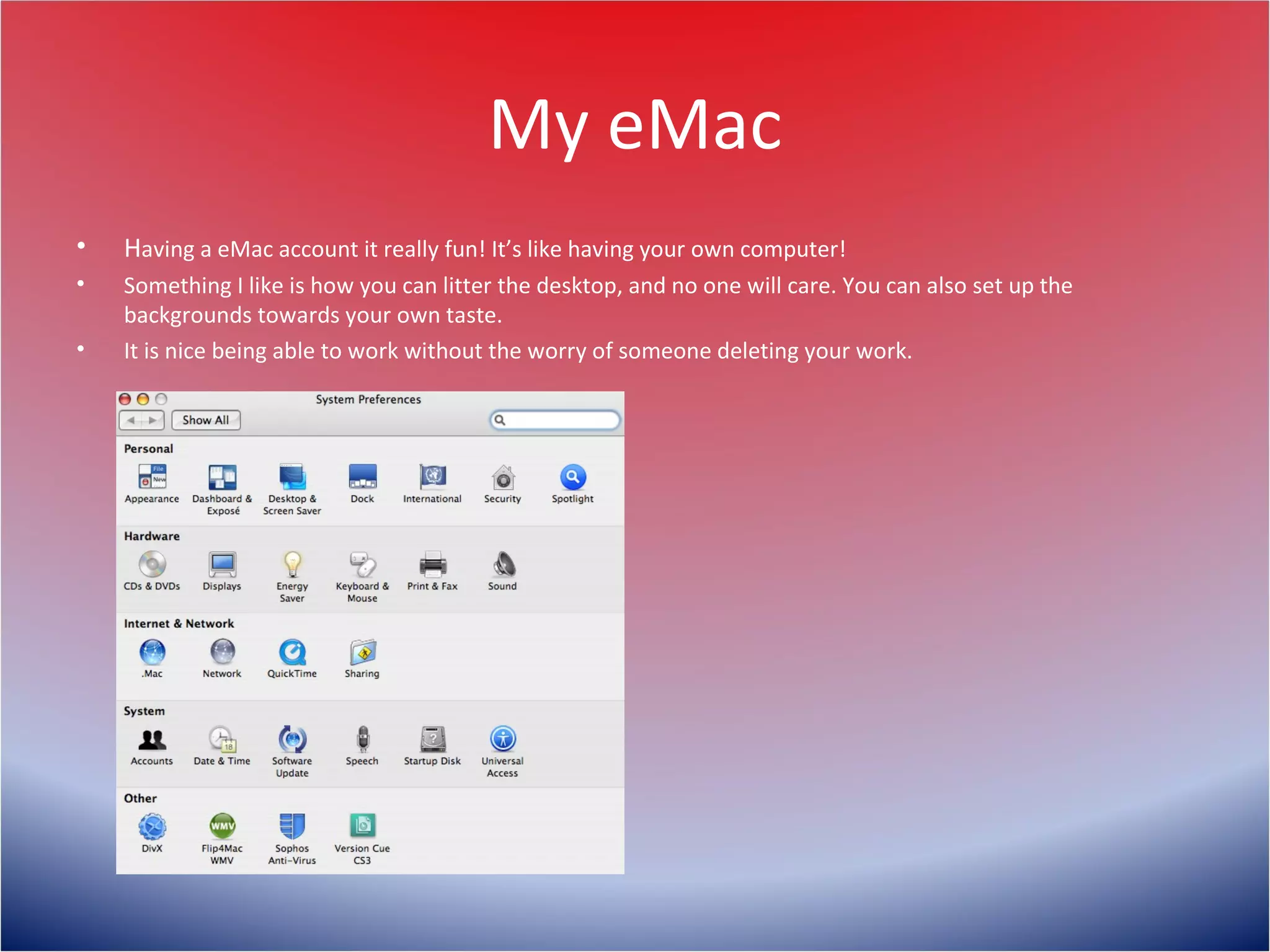
Task: Open the Security preferences icon
Action: click(x=503, y=477)
